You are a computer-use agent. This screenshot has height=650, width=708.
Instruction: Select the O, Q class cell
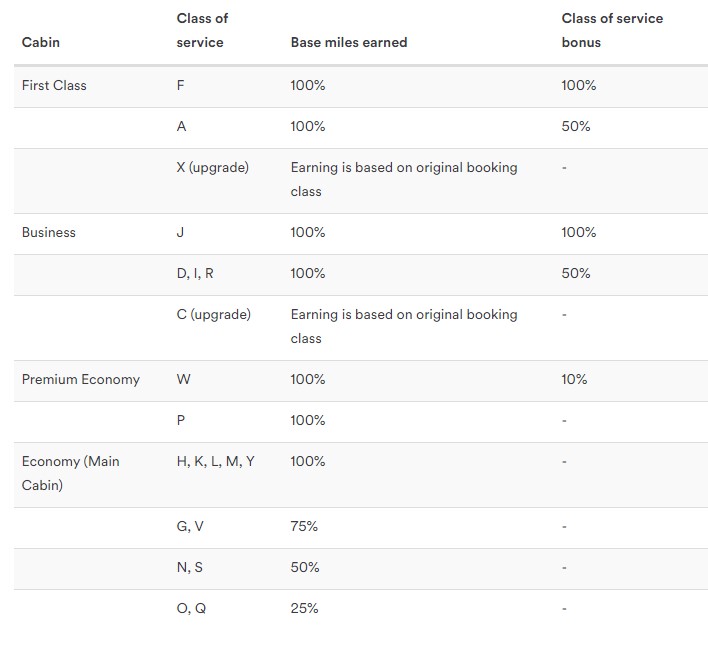(x=191, y=608)
